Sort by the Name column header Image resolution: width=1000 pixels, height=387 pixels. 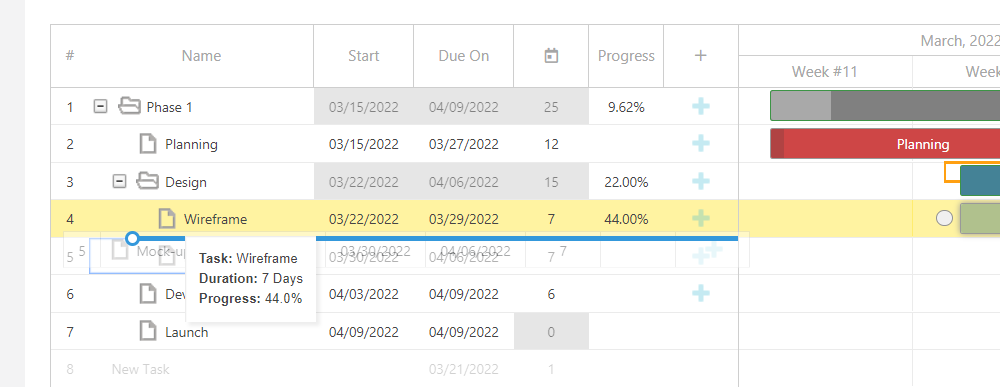pyautogui.click(x=201, y=55)
